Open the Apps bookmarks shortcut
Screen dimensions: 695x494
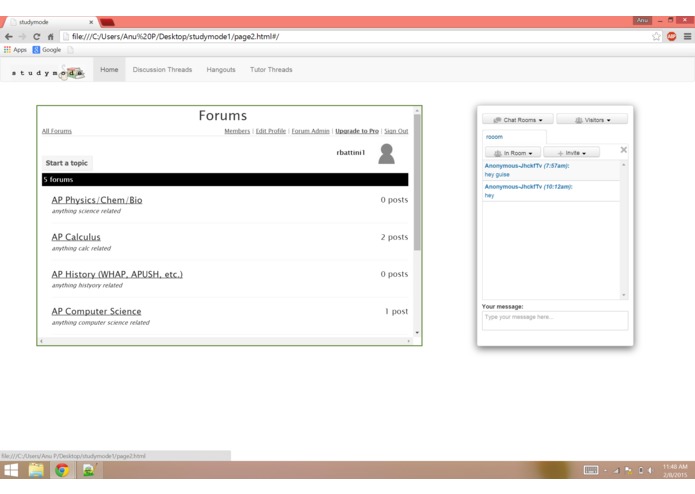16,50
